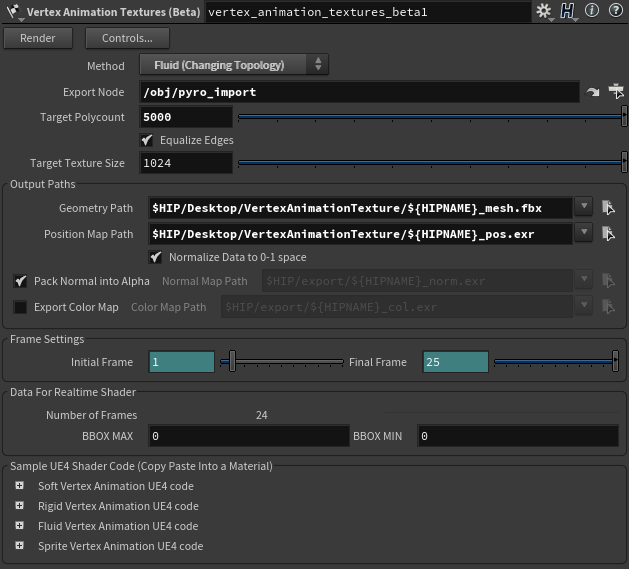Jump to Export Node operator arrow icon
The image size is (629, 569).
(x=593, y=92)
